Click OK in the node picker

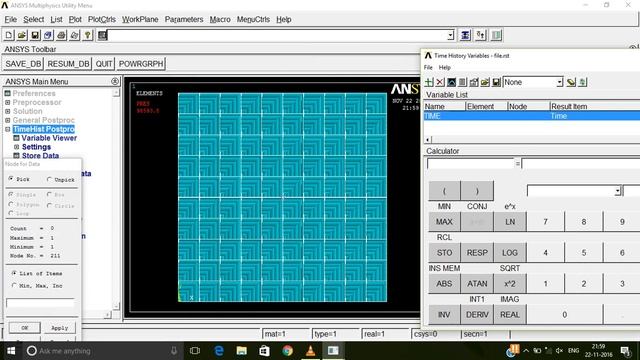(x=24, y=328)
